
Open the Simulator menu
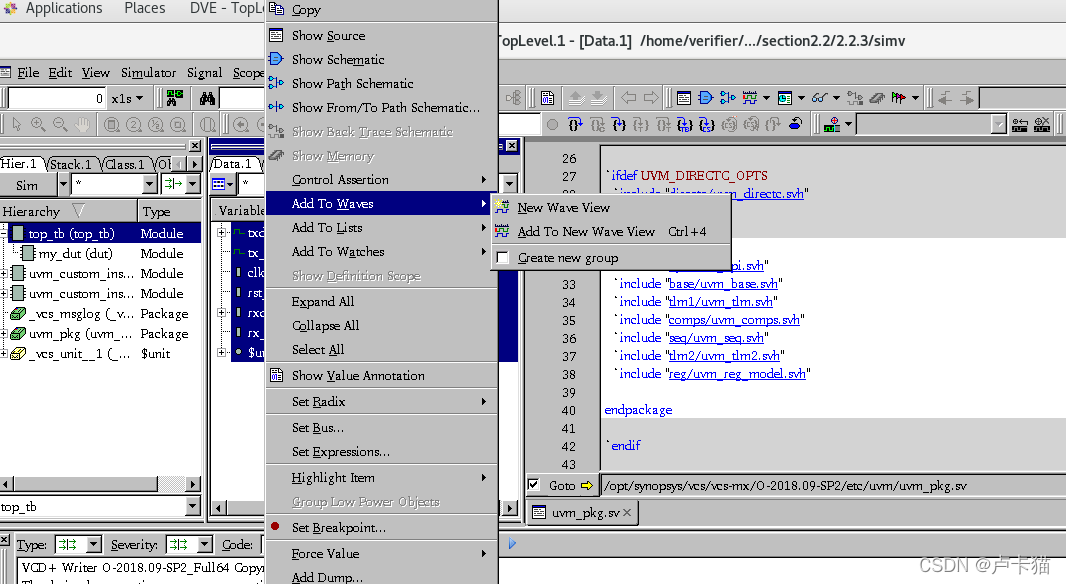point(148,73)
